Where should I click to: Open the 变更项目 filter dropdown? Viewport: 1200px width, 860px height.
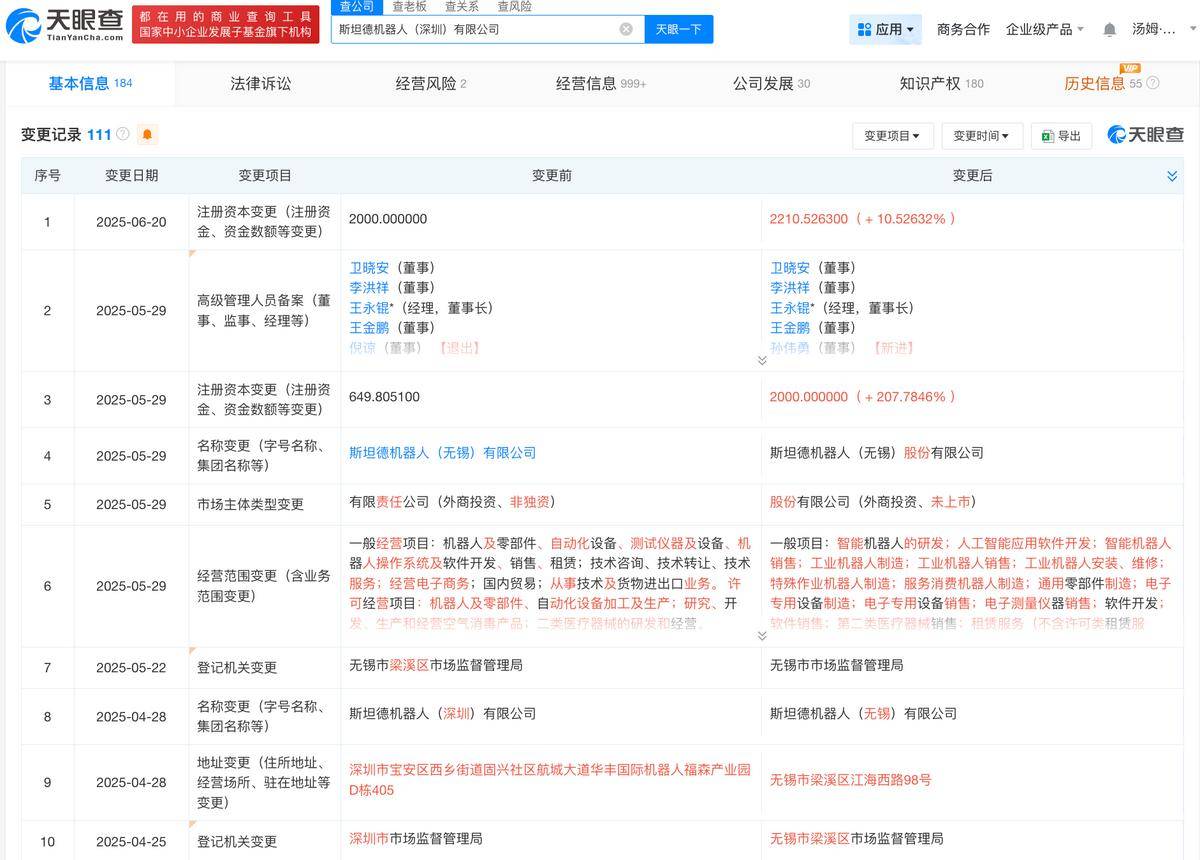(x=893, y=136)
